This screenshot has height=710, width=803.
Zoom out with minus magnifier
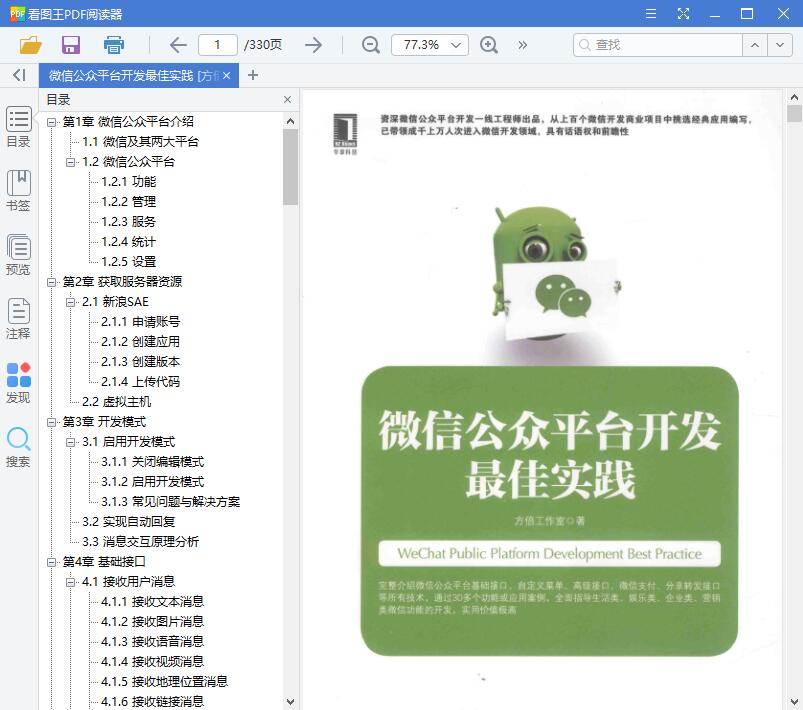click(370, 45)
